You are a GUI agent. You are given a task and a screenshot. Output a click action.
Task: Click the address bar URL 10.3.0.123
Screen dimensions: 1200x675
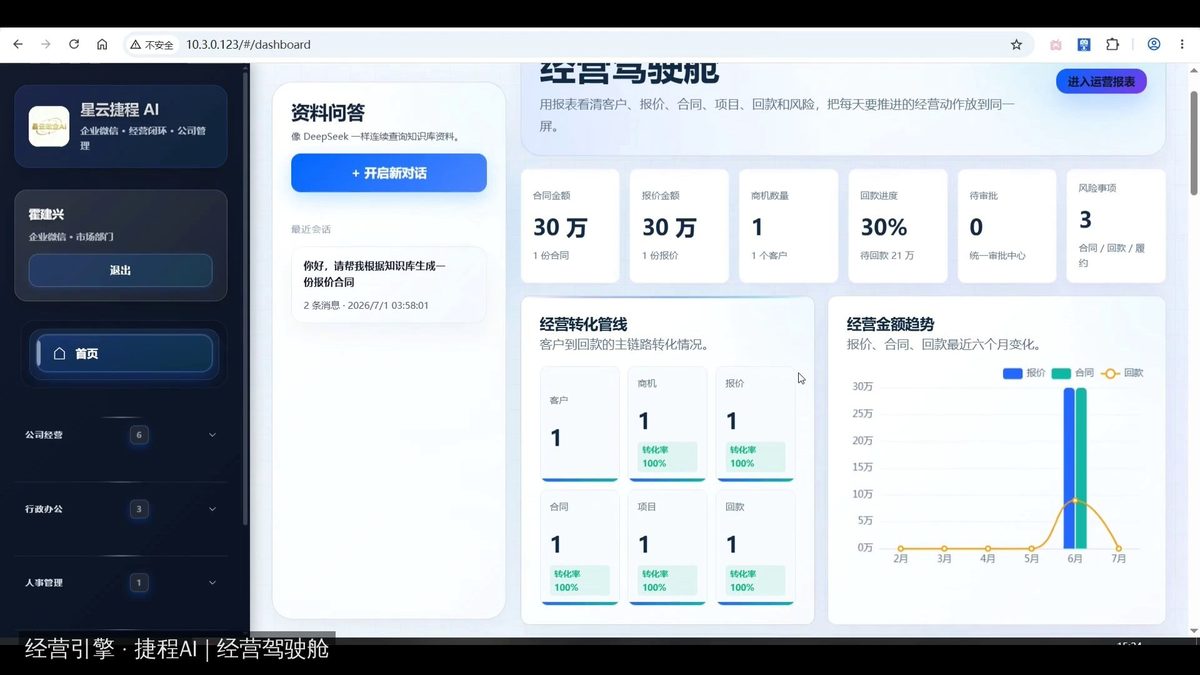tap(248, 45)
